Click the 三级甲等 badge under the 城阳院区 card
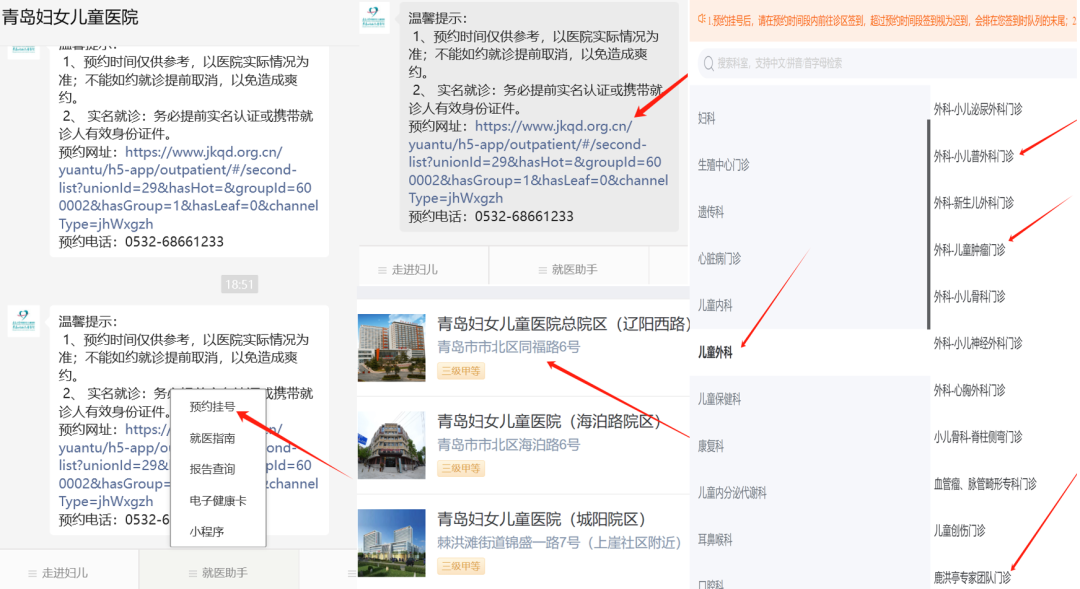 tap(461, 566)
